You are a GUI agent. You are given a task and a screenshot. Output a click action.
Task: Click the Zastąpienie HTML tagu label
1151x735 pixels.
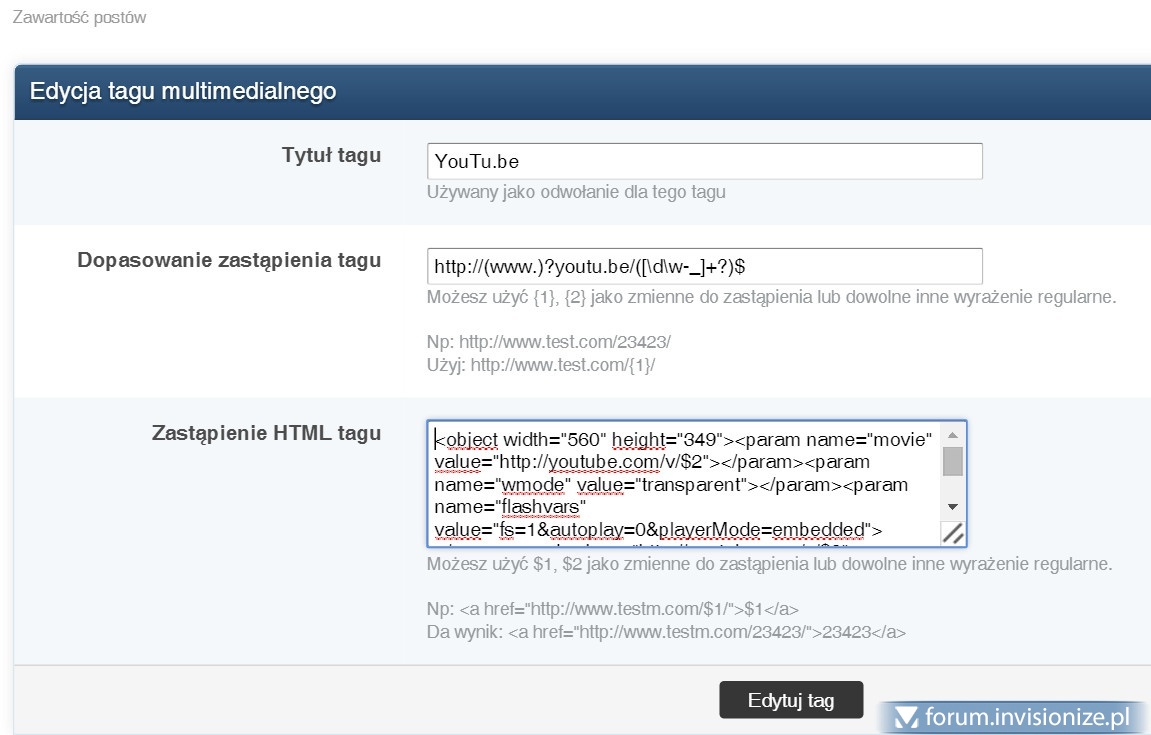pos(266,433)
